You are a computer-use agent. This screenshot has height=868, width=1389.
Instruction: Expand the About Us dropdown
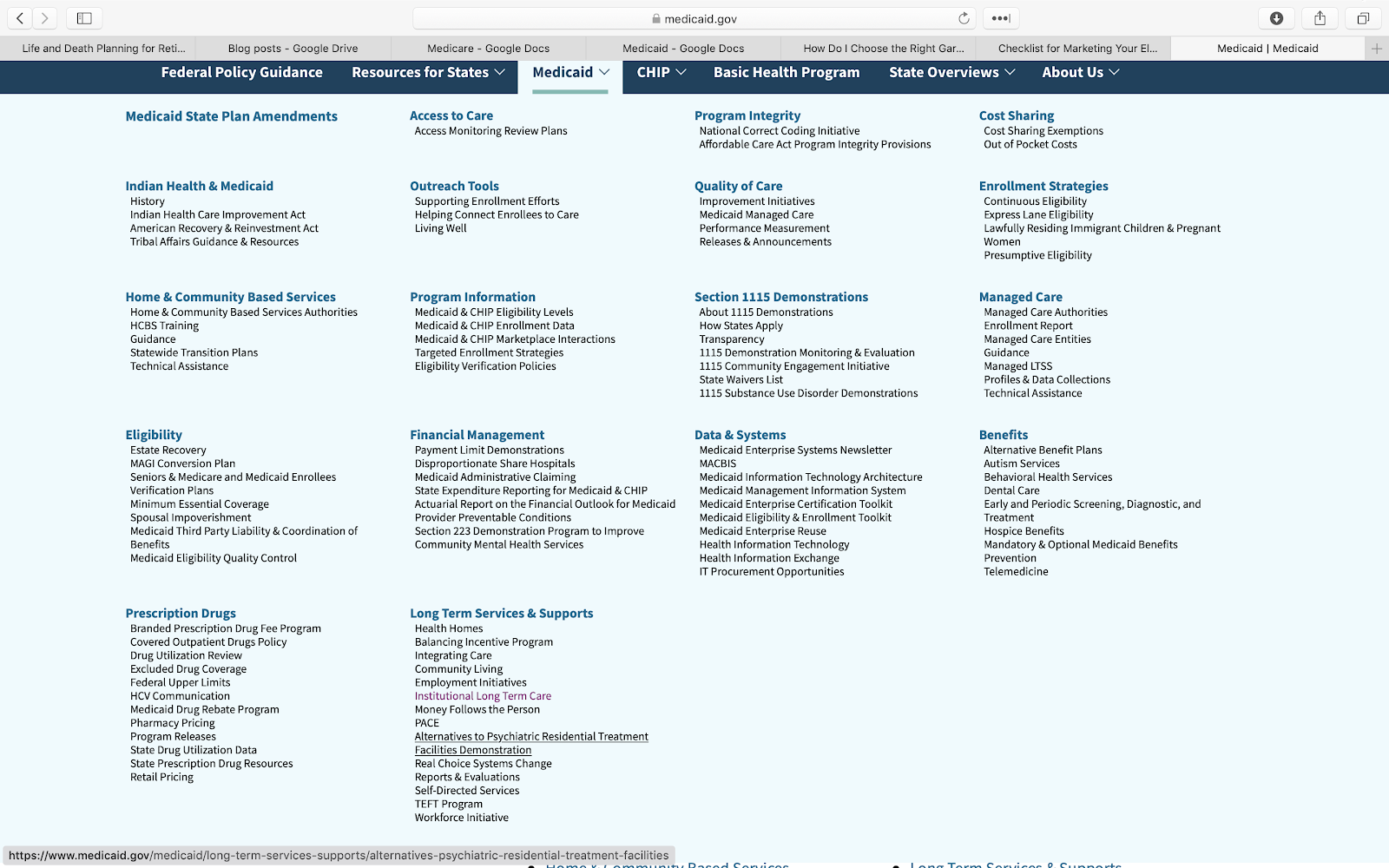point(1081,73)
